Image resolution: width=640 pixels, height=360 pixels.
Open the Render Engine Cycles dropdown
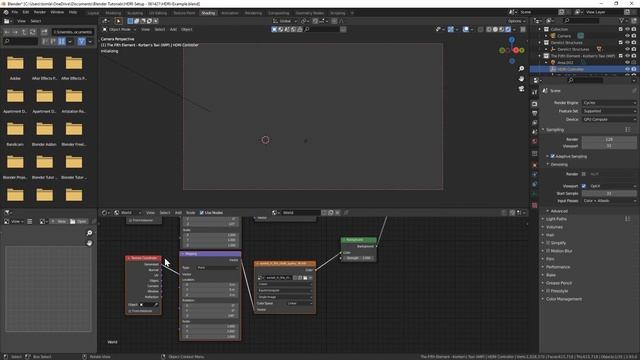coord(609,103)
